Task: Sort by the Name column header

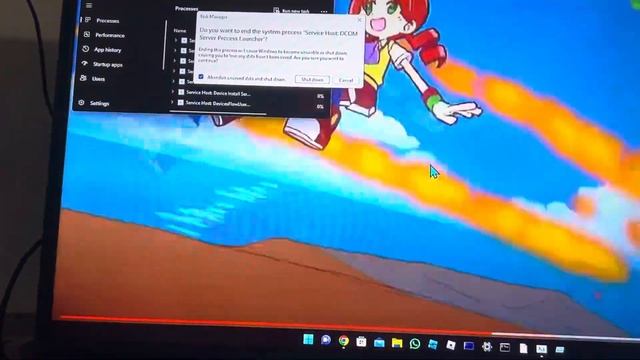Action: [180, 30]
